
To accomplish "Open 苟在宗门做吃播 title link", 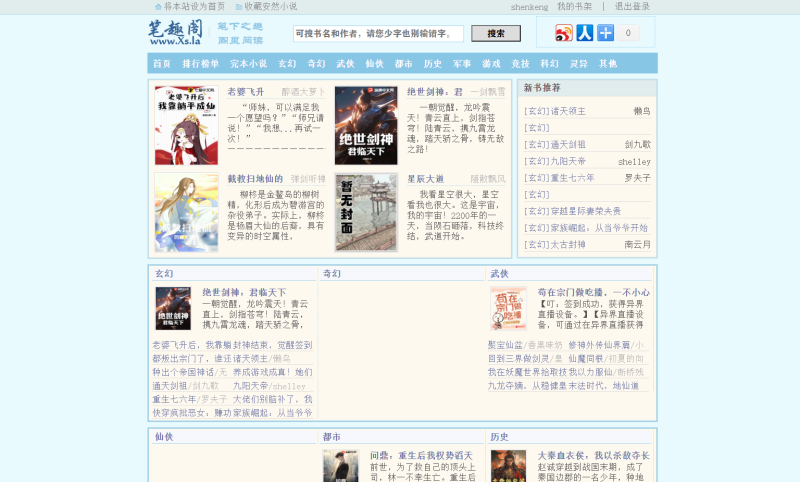I will (x=593, y=292).
